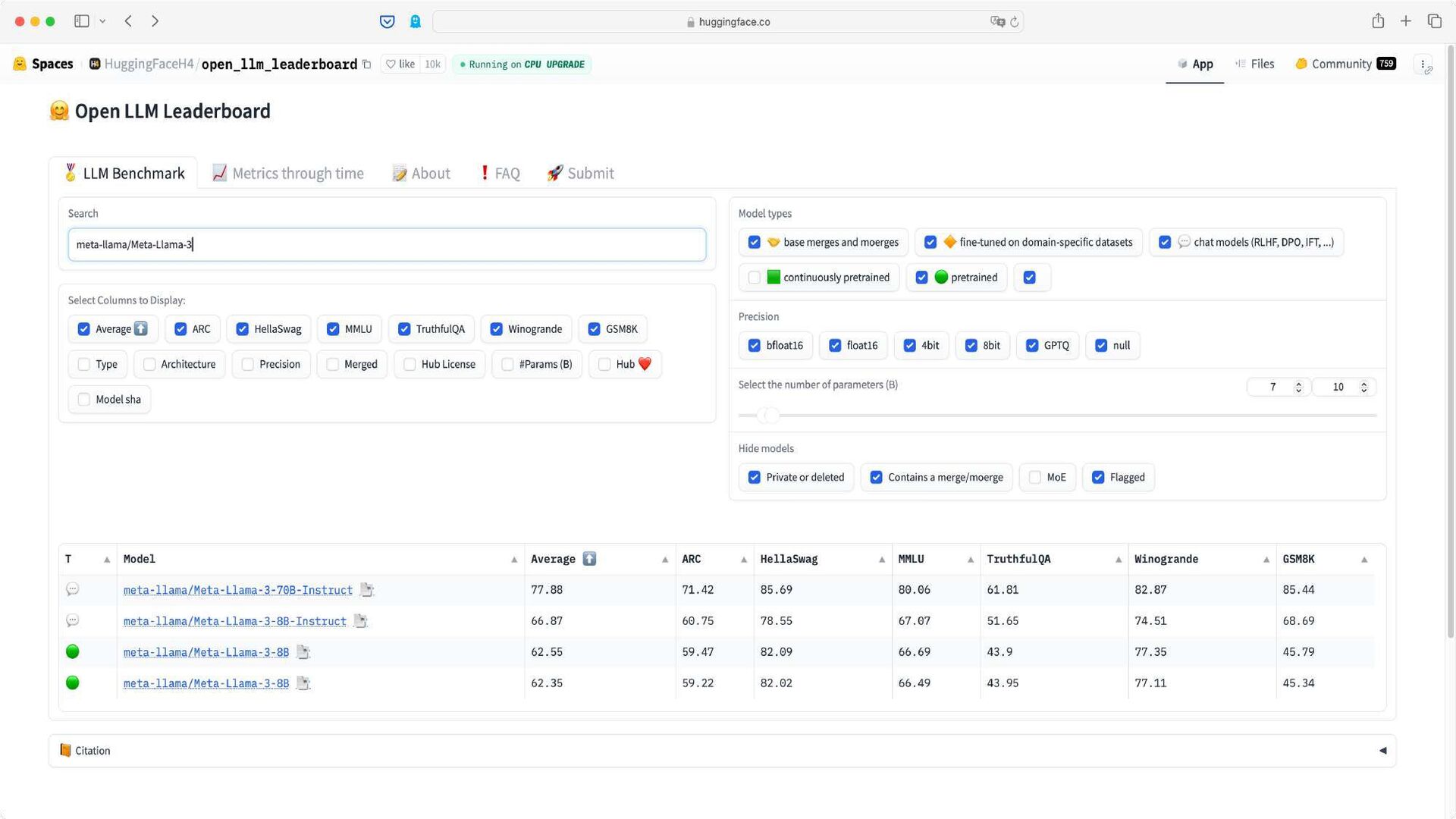Check the continuously pretrained model type
Screen dimensions: 1456x819
tap(754, 278)
